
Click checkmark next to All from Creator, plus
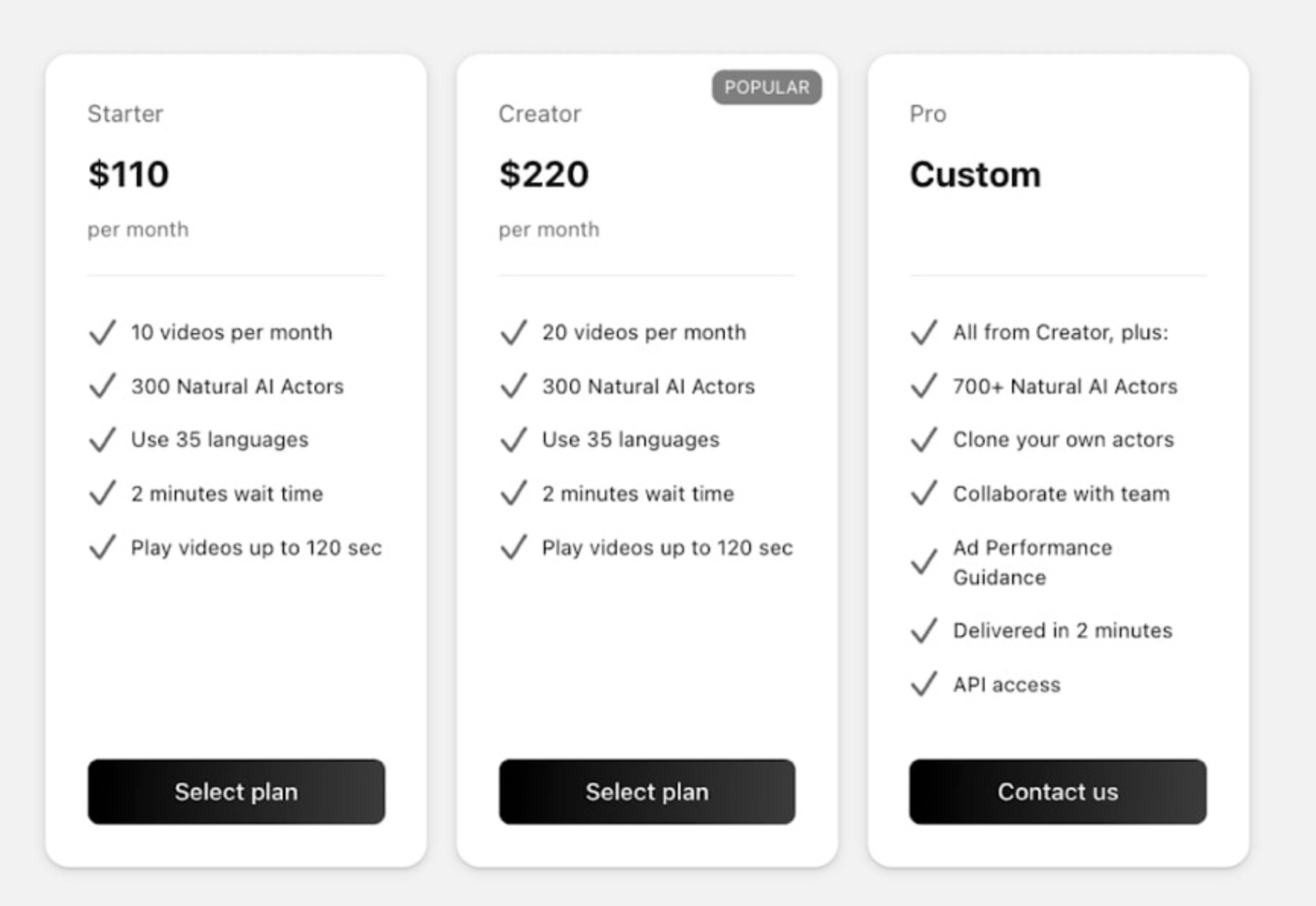(924, 333)
